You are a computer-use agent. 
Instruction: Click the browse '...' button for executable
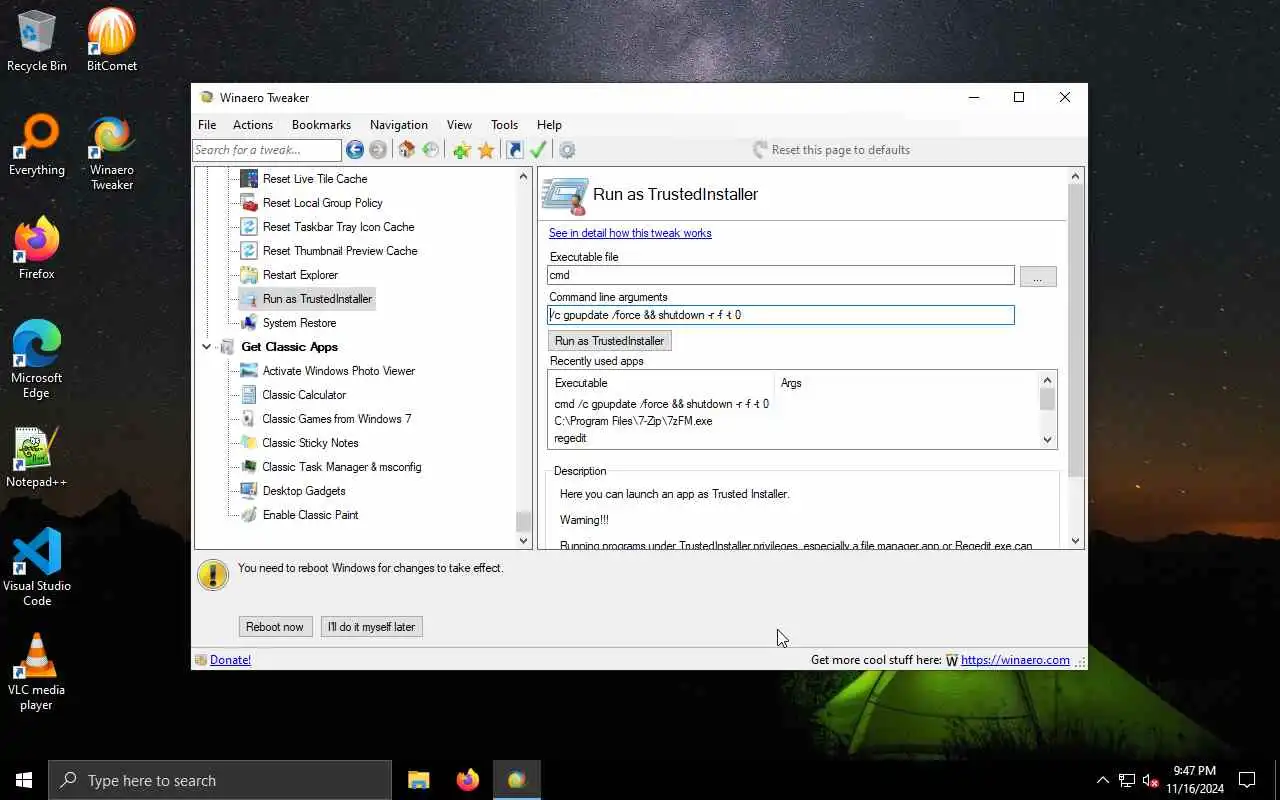(1037, 277)
